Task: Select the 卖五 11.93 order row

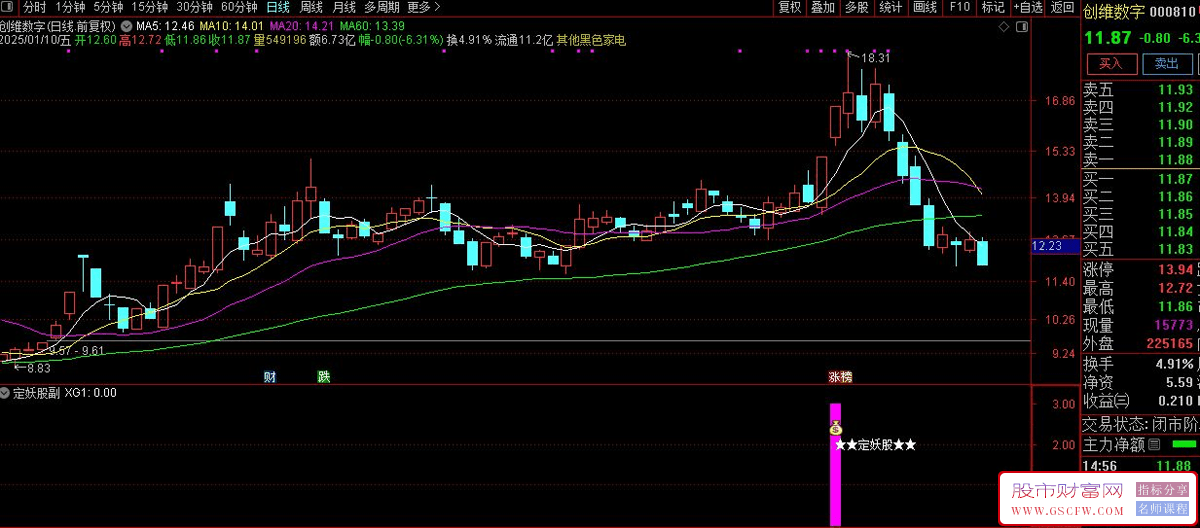Action: [1140, 90]
